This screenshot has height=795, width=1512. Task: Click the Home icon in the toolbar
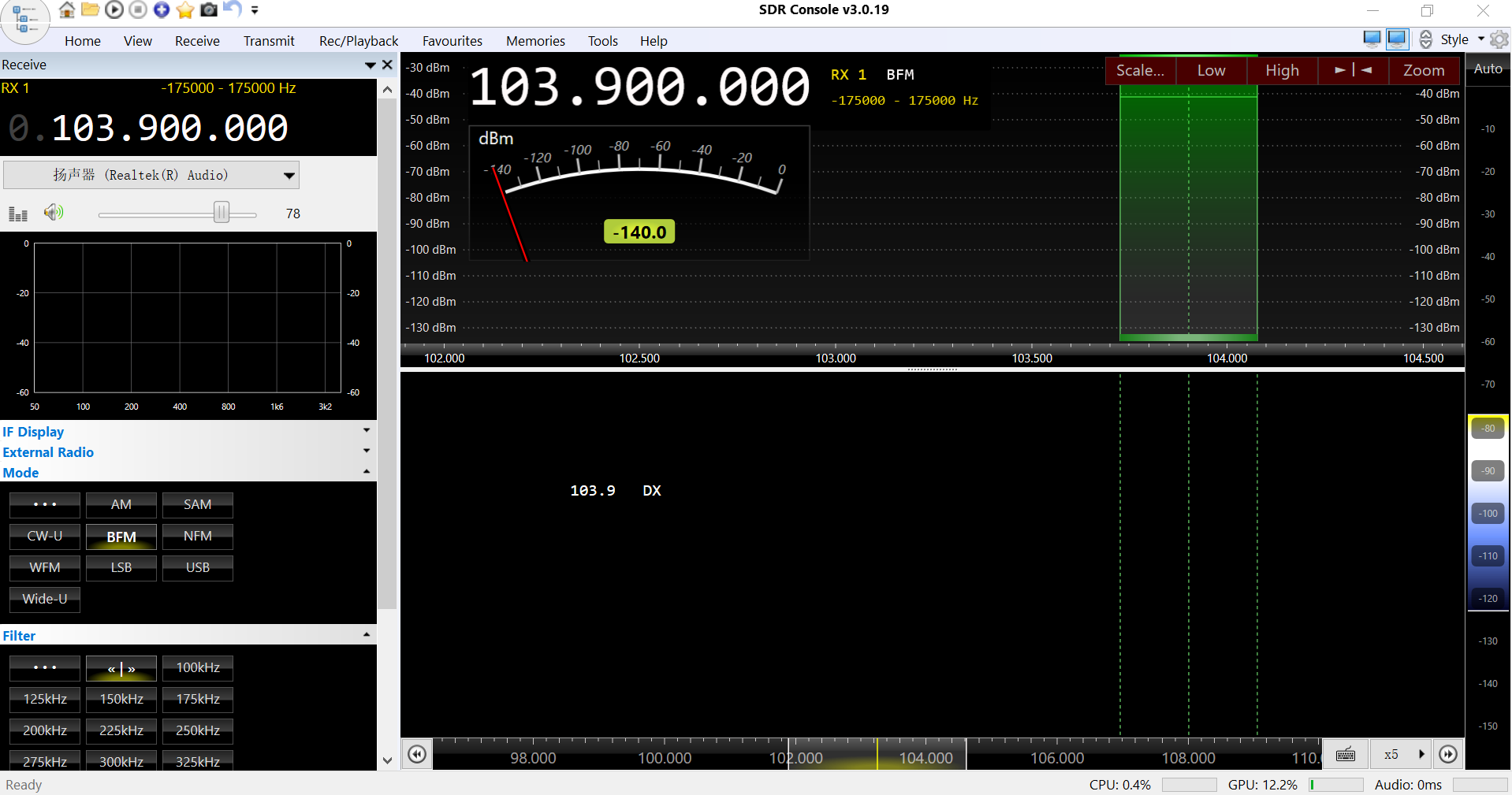tap(66, 10)
